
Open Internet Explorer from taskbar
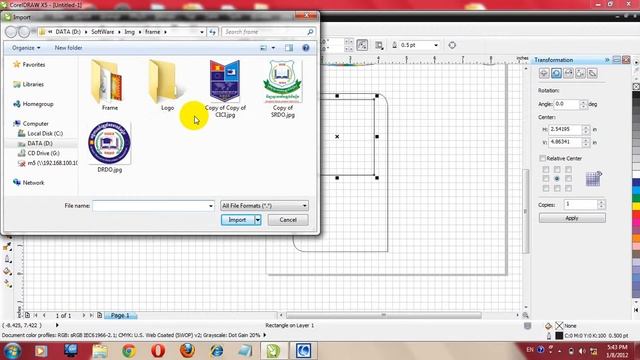216,351
